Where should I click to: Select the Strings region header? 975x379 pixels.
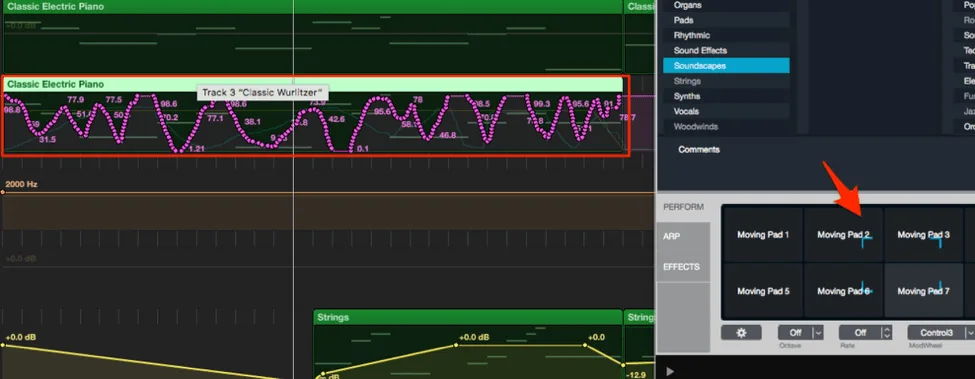click(x=468, y=317)
